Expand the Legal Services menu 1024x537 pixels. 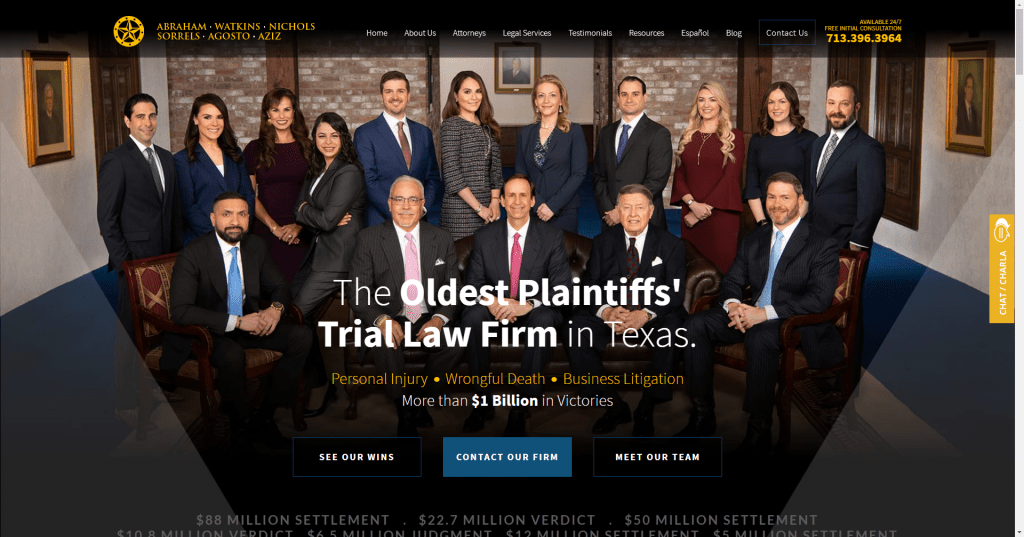[x=526, y=33]
